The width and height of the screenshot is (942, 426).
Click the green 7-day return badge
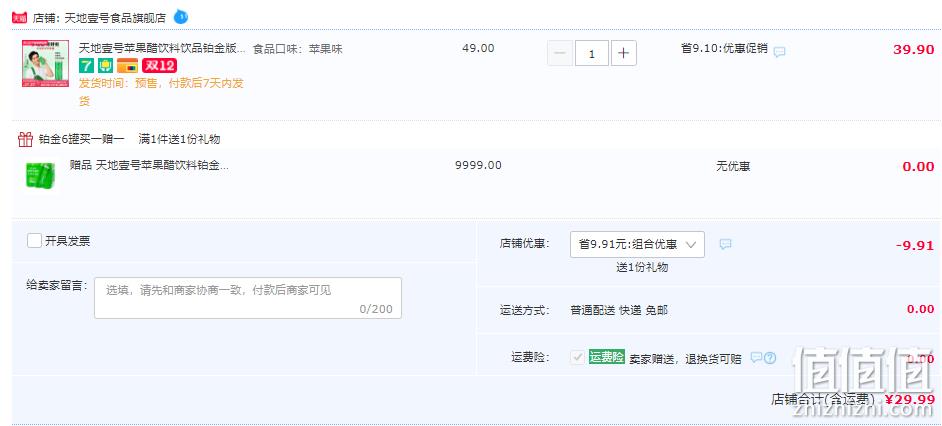point(87,65)
